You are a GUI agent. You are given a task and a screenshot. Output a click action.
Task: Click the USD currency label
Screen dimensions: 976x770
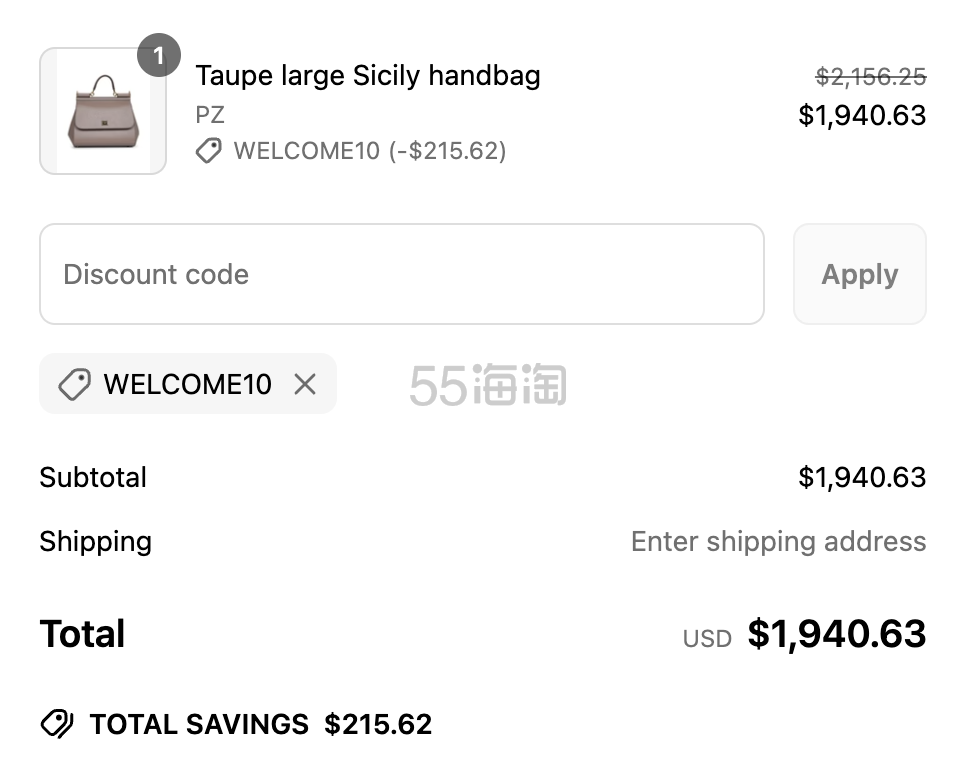click(707, 639)
